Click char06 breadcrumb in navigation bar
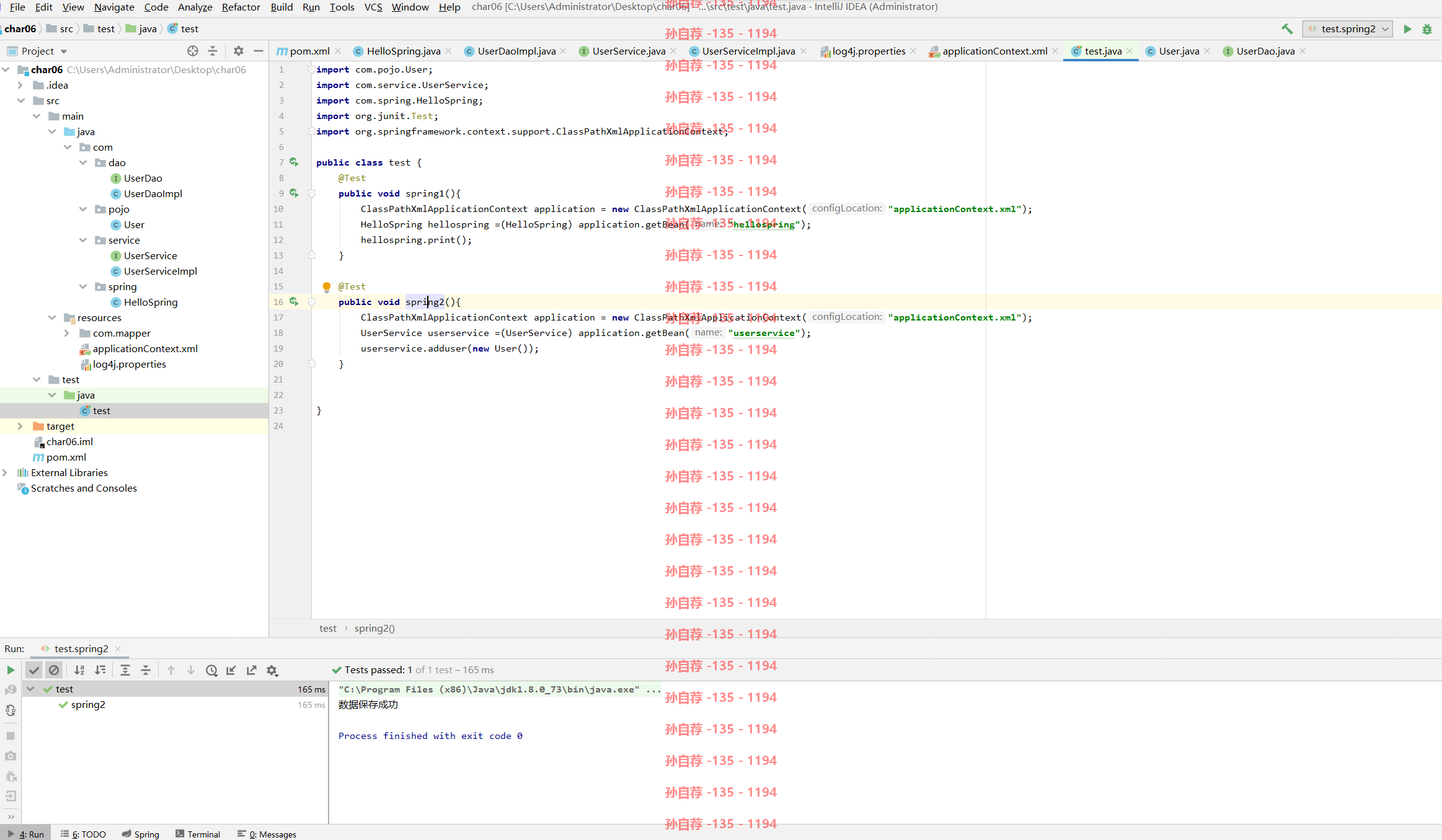The width and height of the screenshot is (1442, 840). (20, 29)
